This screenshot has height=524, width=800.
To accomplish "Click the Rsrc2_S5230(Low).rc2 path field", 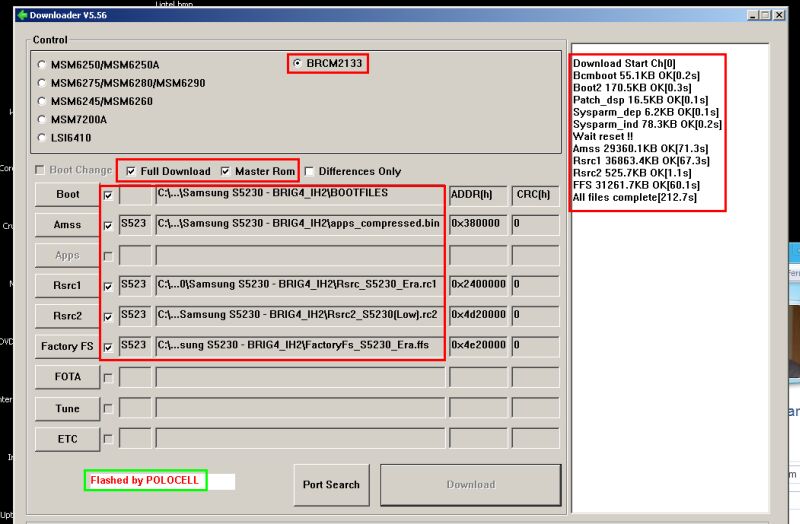I will (x=299, y=316).
